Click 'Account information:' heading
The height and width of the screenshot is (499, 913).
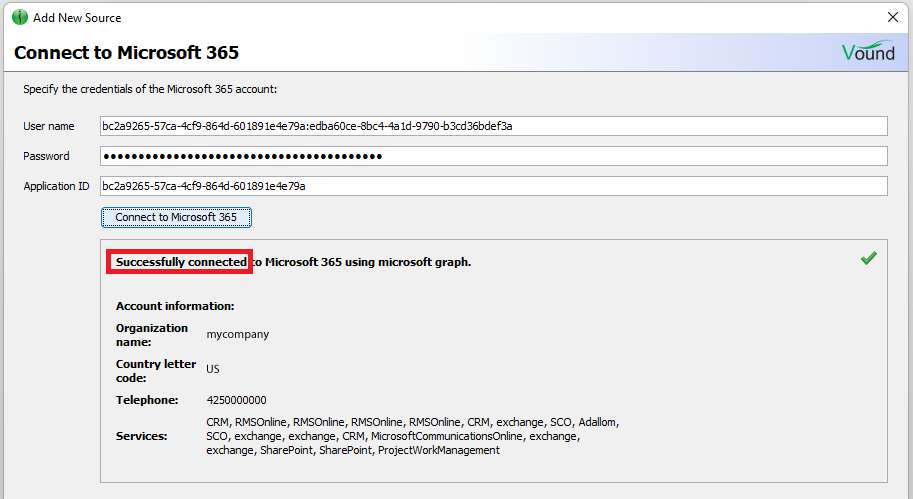click(175, 306)
